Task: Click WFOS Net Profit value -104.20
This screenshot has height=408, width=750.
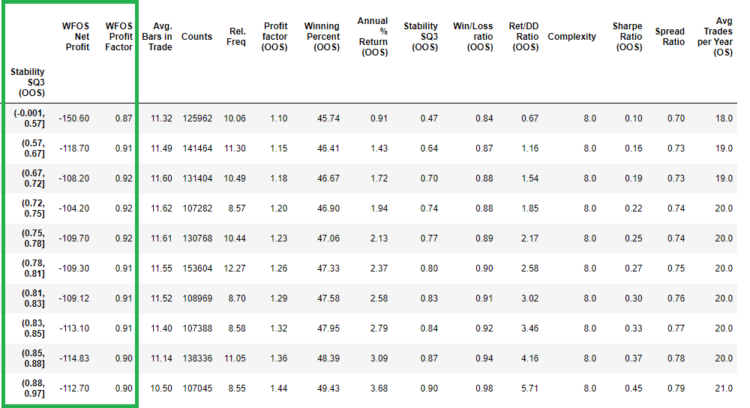Action: [74, 209]
